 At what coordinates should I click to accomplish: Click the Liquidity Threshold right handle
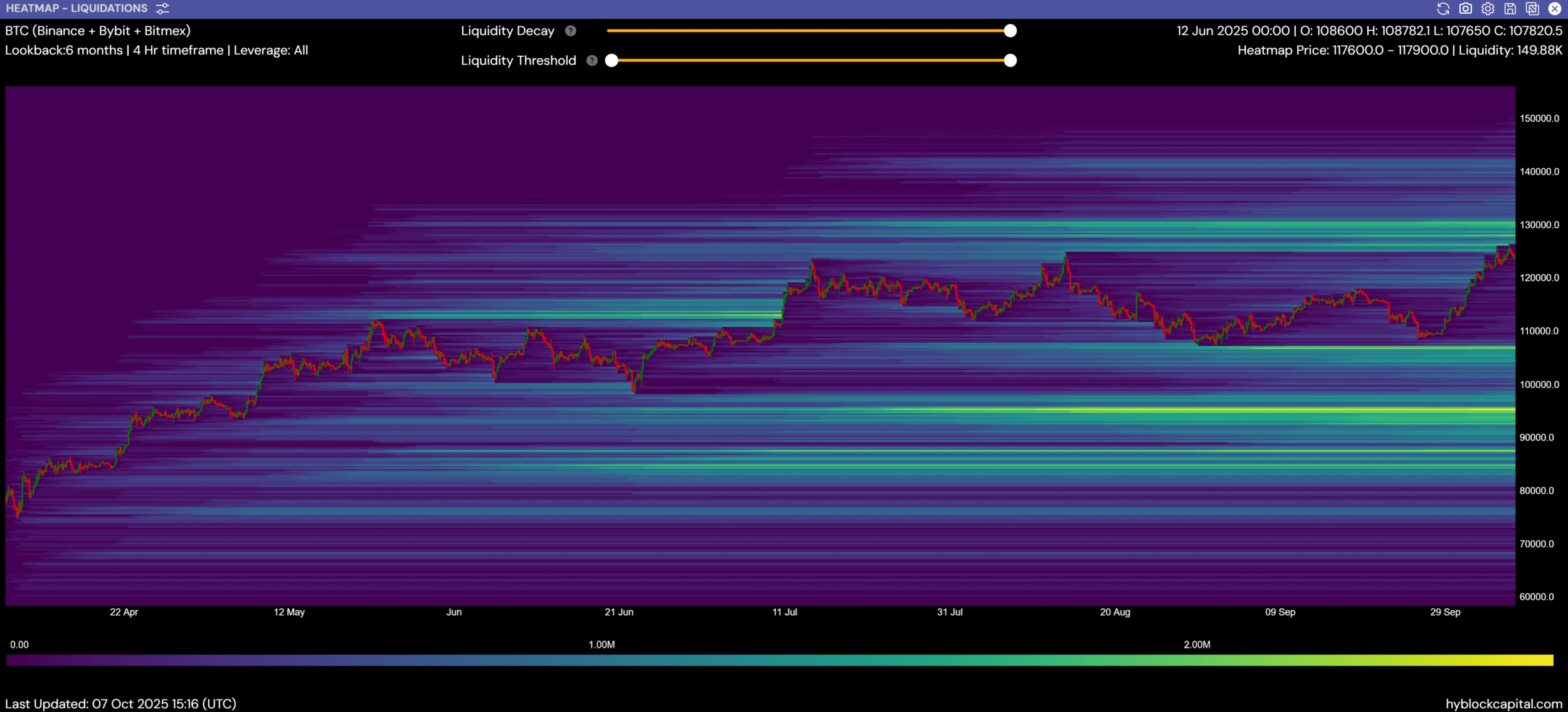(x=1010, y=60)
